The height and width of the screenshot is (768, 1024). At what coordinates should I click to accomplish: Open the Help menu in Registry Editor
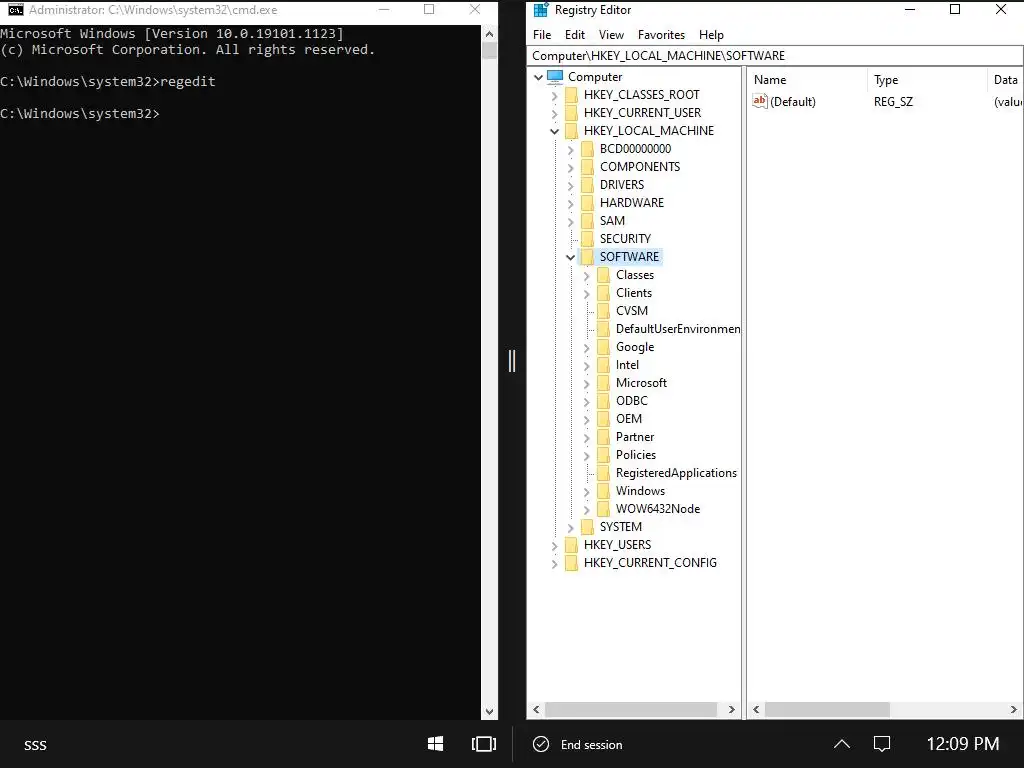tap(711, 35)
